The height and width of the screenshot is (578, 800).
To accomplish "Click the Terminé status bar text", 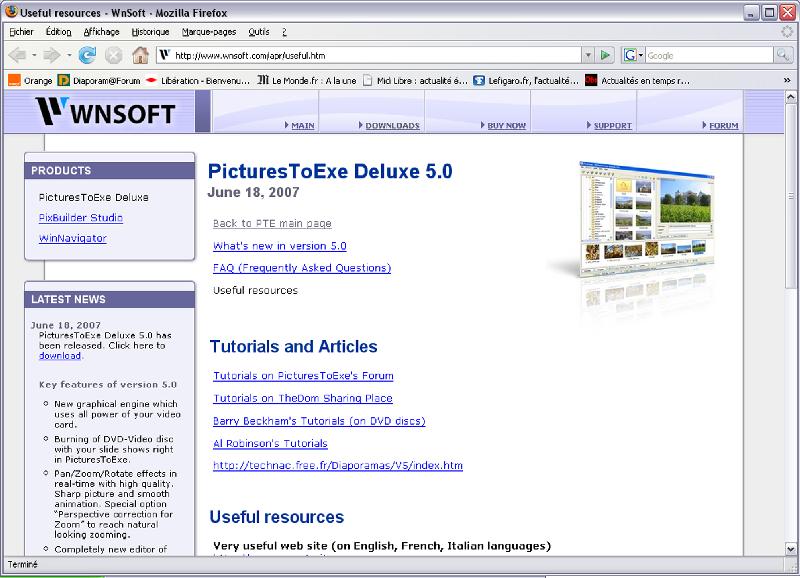I will tap(23, 564).
